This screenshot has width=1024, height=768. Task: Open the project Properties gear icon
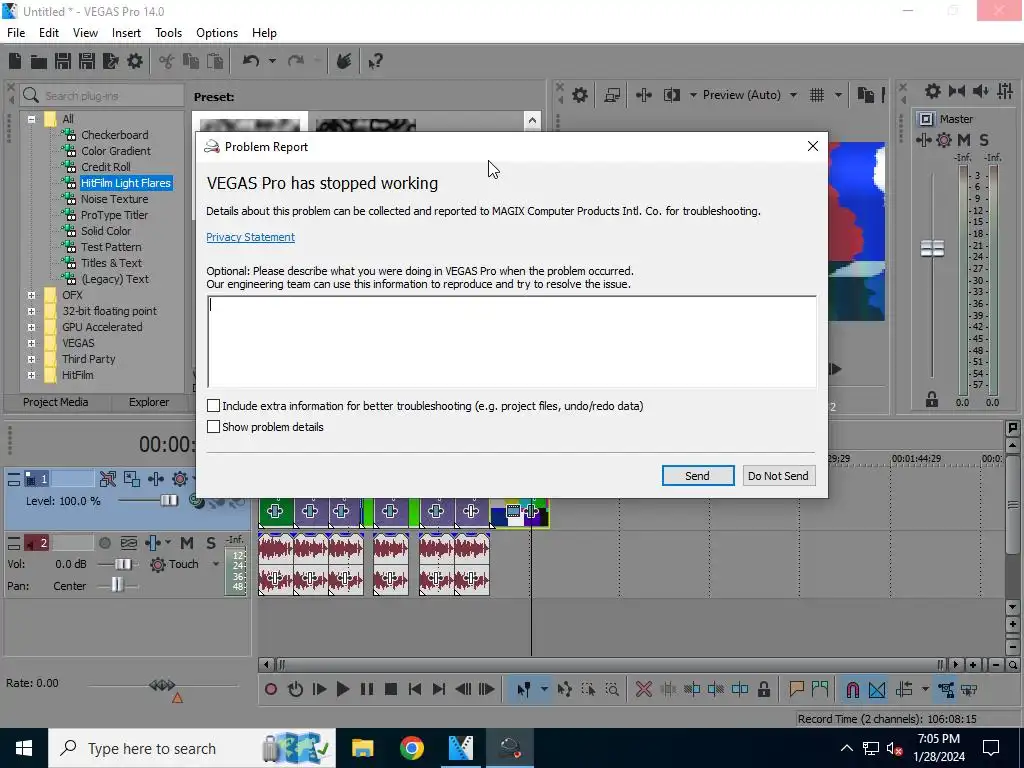coord(135,61)
